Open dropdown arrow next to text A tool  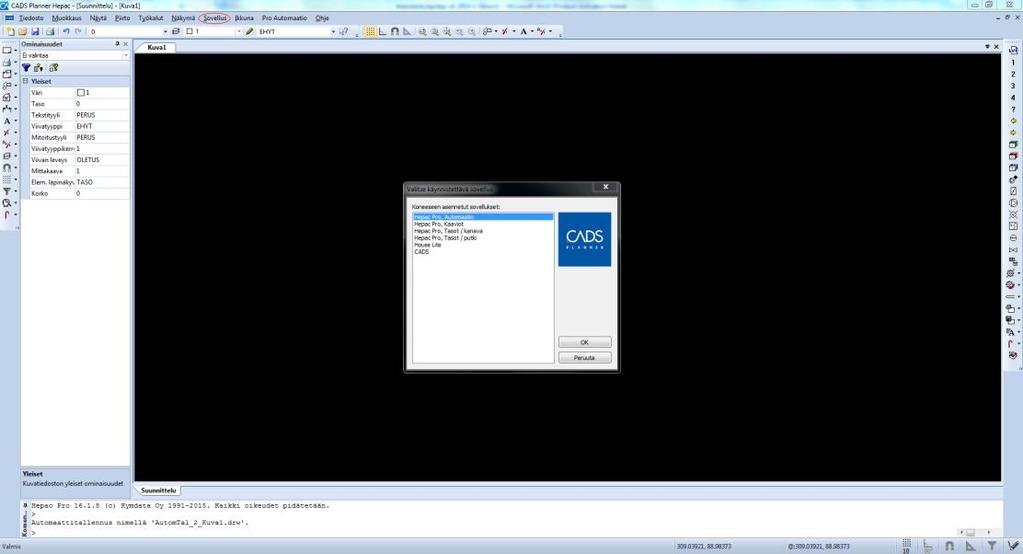(532, 31)
